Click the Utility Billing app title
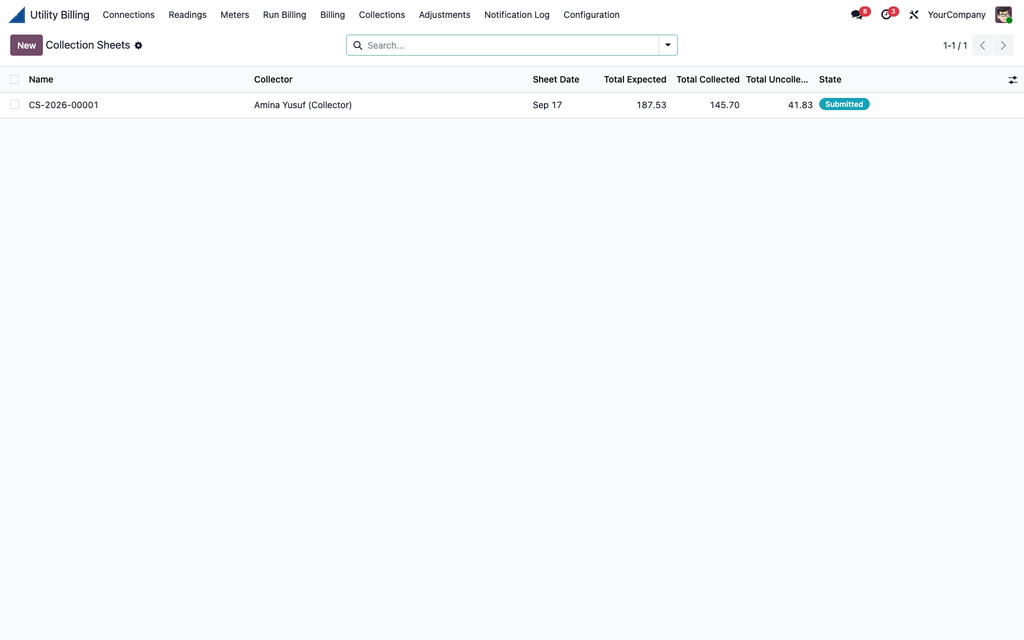This screenshot has width=1024, height=640. [x=59, y=14]
